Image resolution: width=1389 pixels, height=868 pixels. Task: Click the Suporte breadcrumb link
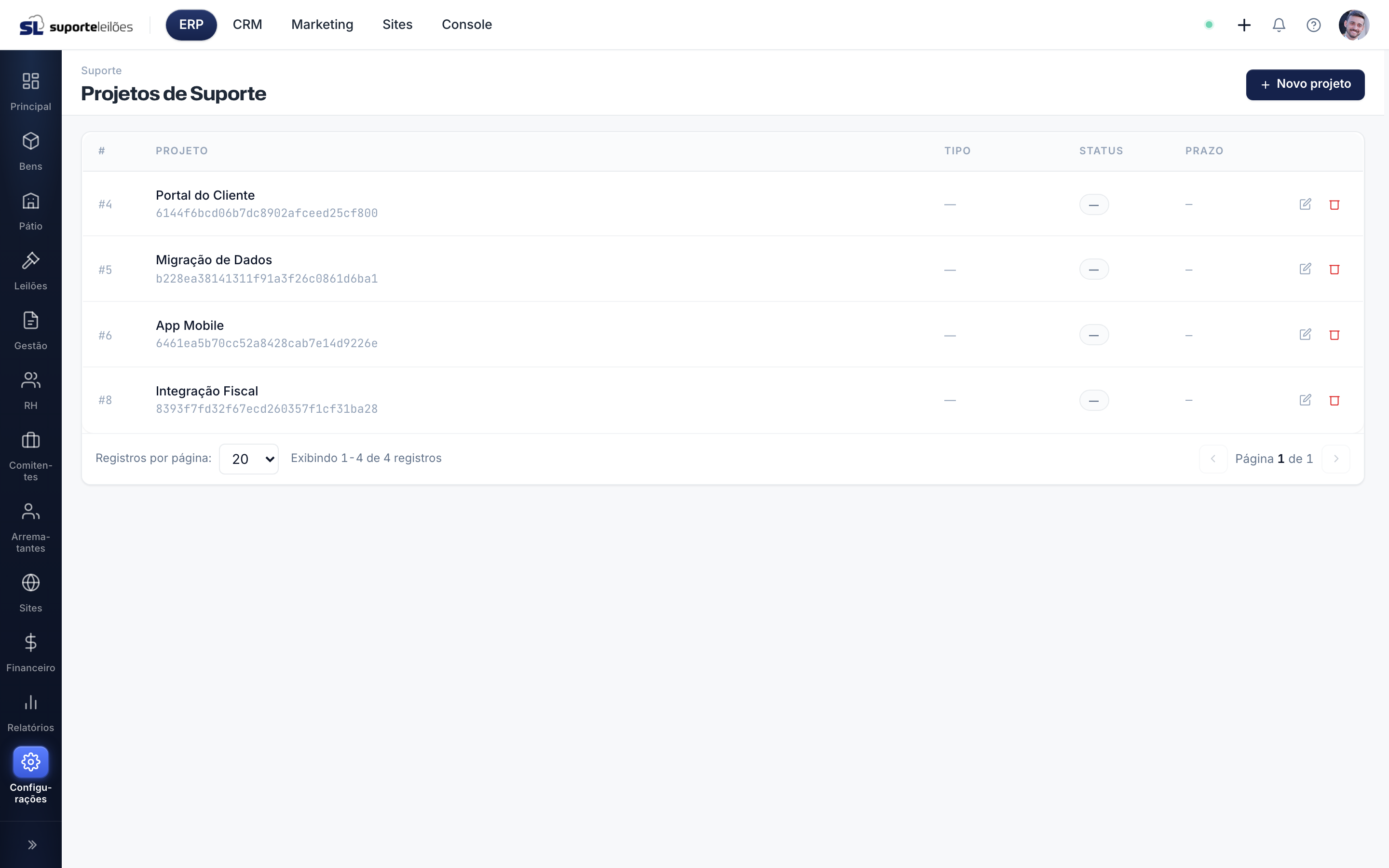point(101,70)
